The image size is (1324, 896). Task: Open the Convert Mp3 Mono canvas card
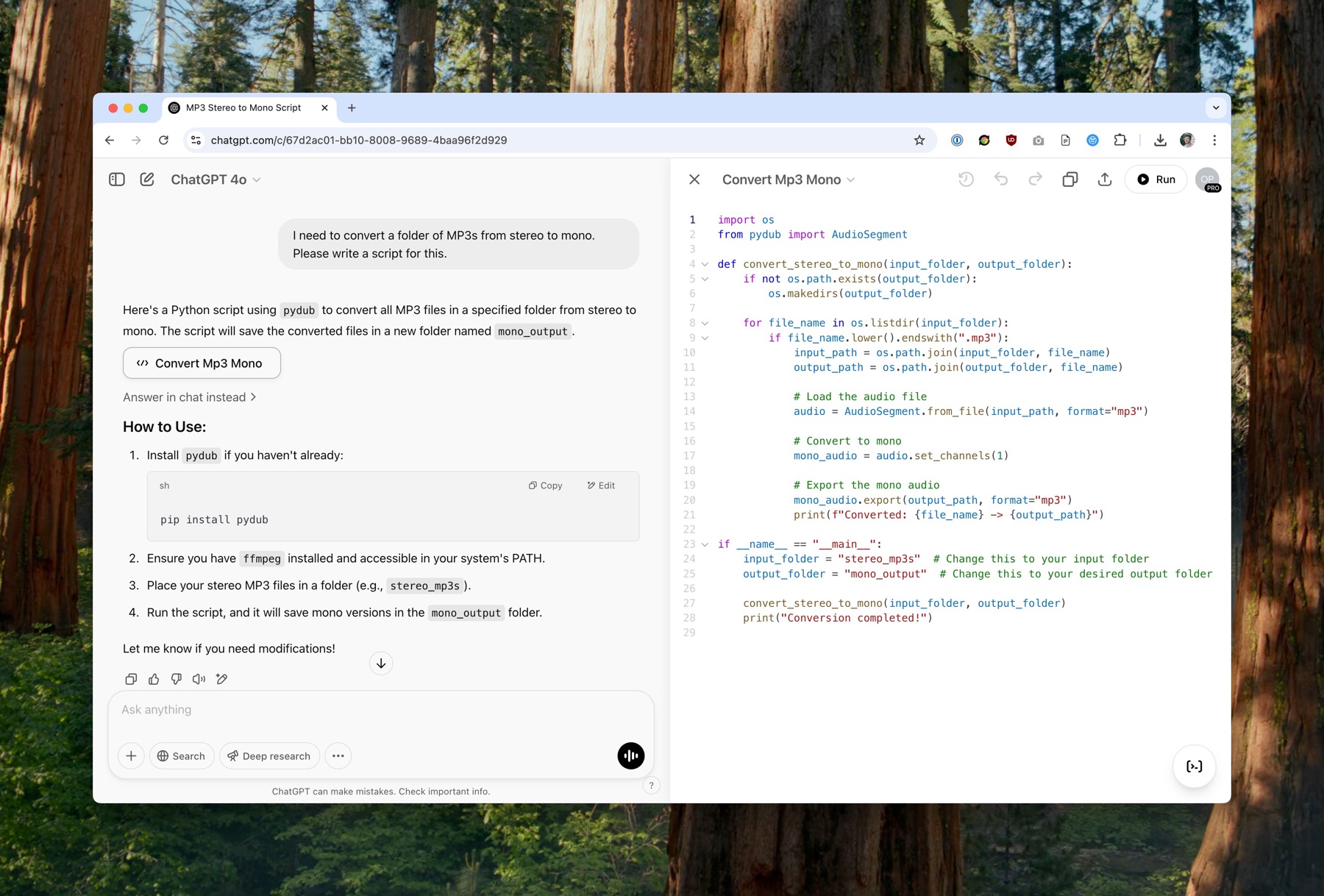coord(202,363)
